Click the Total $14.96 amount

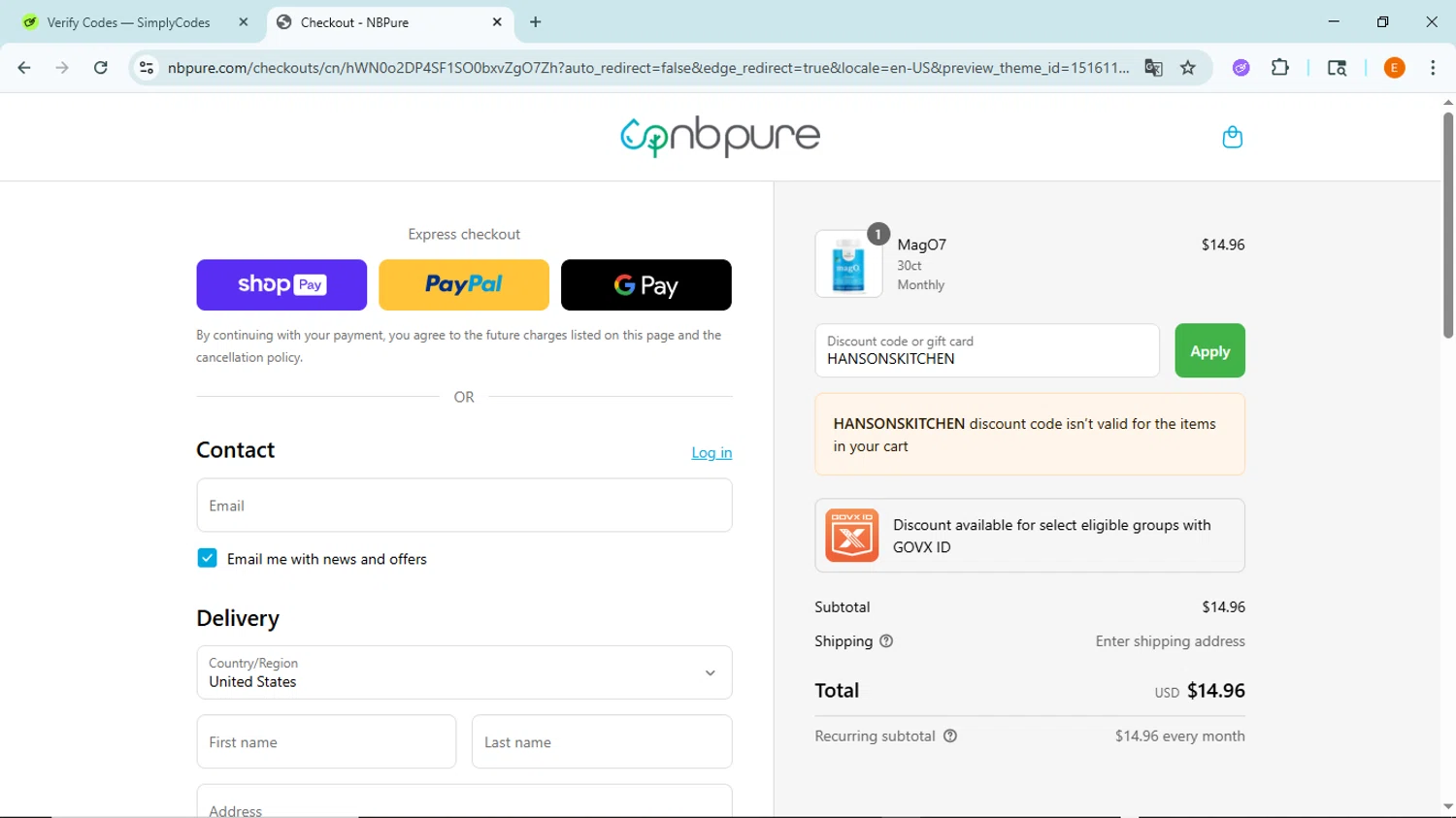point(1216,691)
